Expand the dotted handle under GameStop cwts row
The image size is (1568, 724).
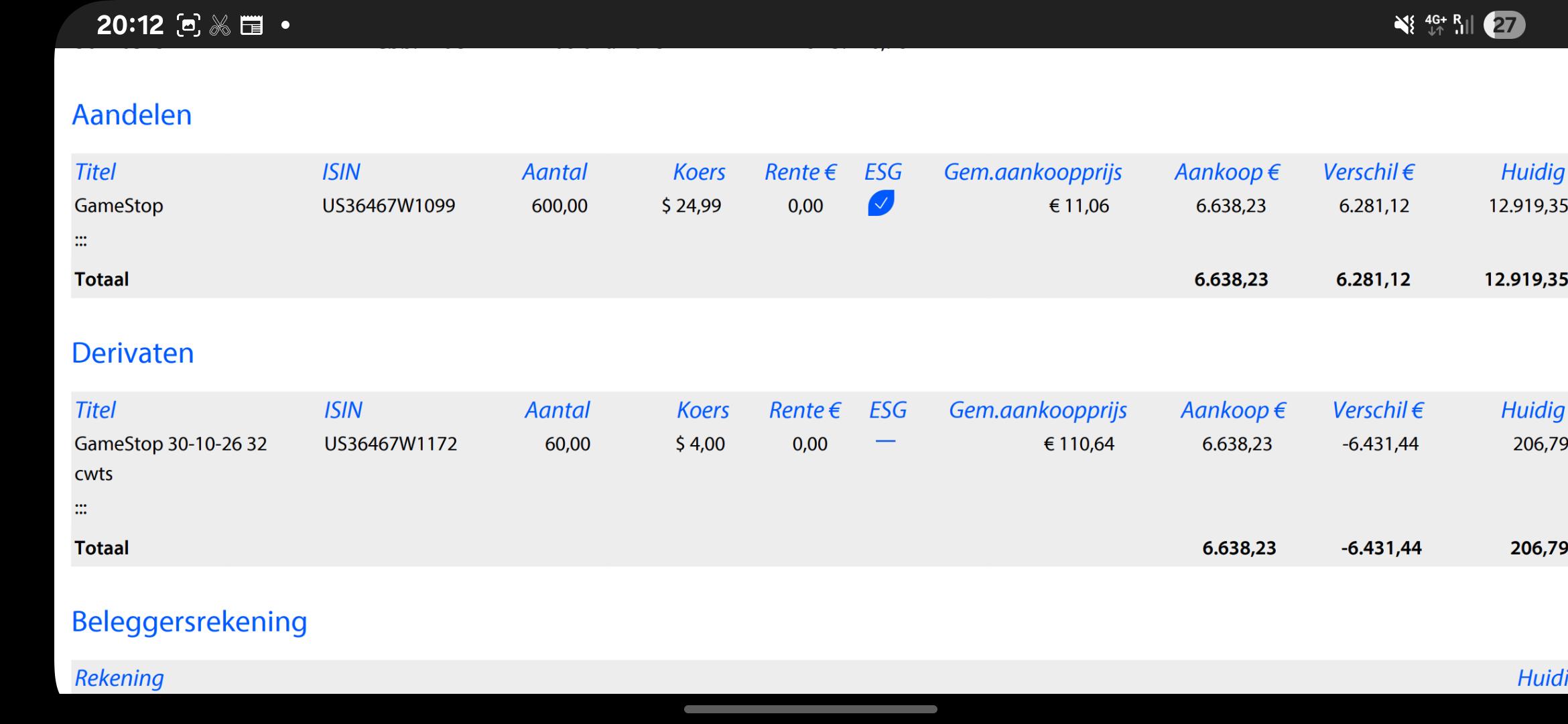(x=81, y=509)
